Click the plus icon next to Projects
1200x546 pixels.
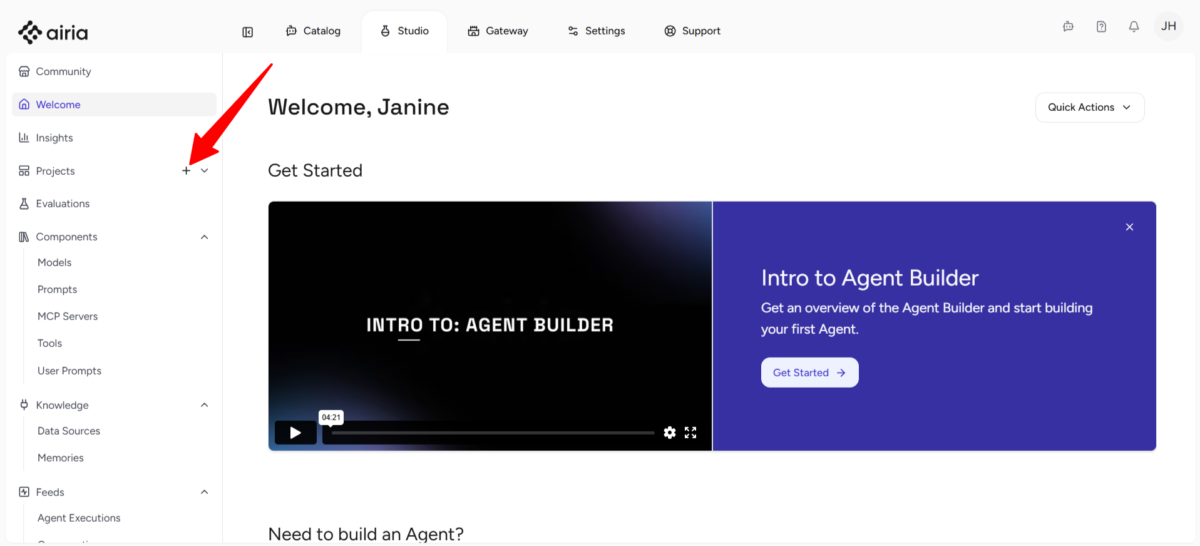[x=186, y=171]
